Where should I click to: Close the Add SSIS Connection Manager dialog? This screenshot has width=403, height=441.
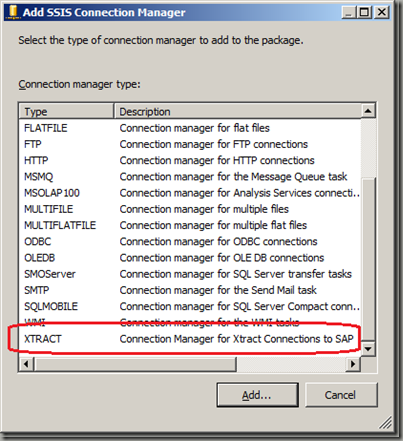pos(381,13)
